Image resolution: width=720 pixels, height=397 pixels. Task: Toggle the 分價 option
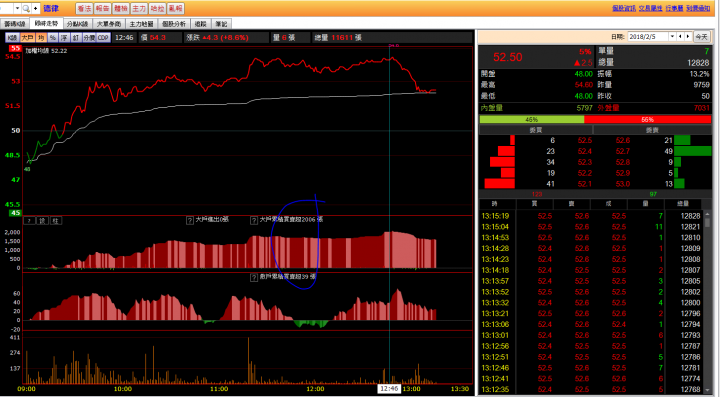(89, 38)
